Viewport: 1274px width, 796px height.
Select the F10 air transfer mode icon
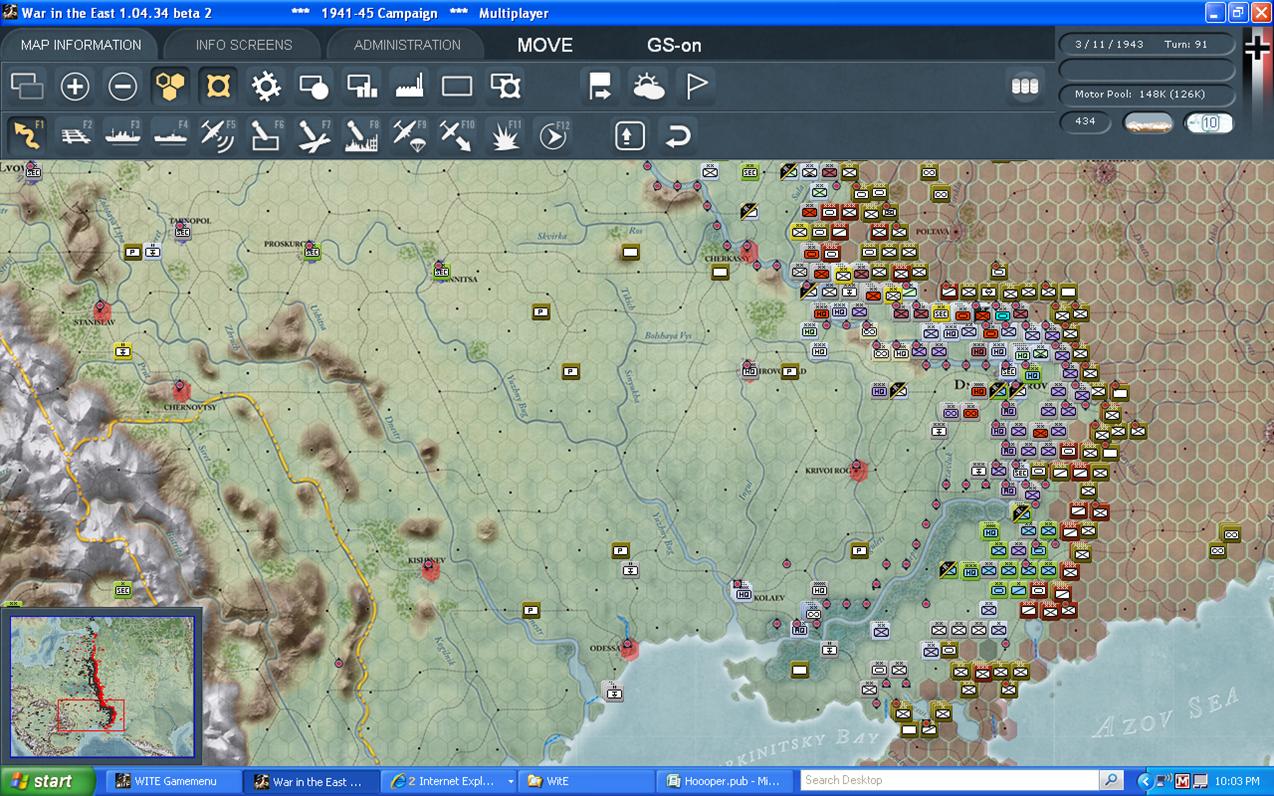click(456, 135)
